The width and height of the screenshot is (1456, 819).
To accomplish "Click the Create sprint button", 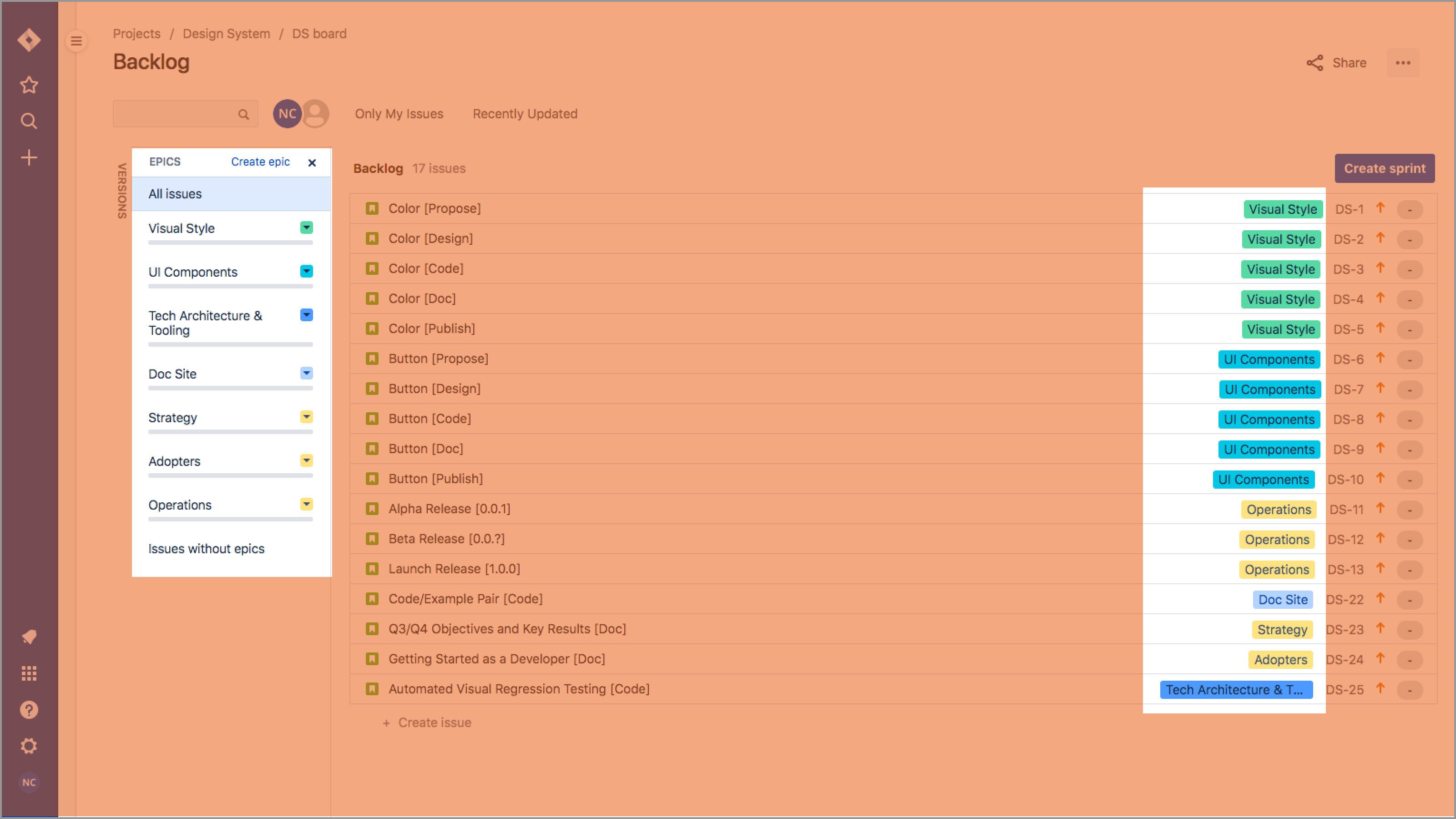I will [1384, 168].
